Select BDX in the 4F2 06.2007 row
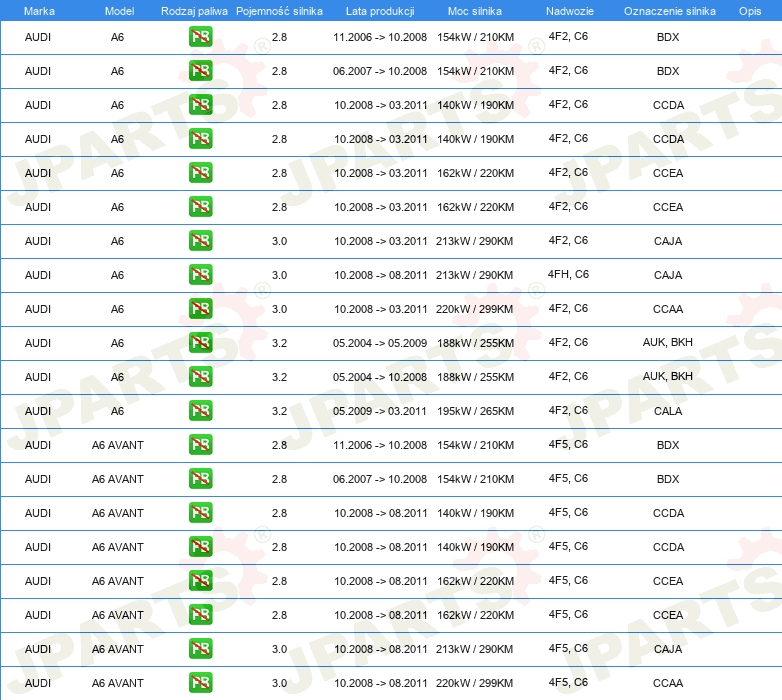The height and width of the screenshot is (700, 782). [x=668, y=71]
